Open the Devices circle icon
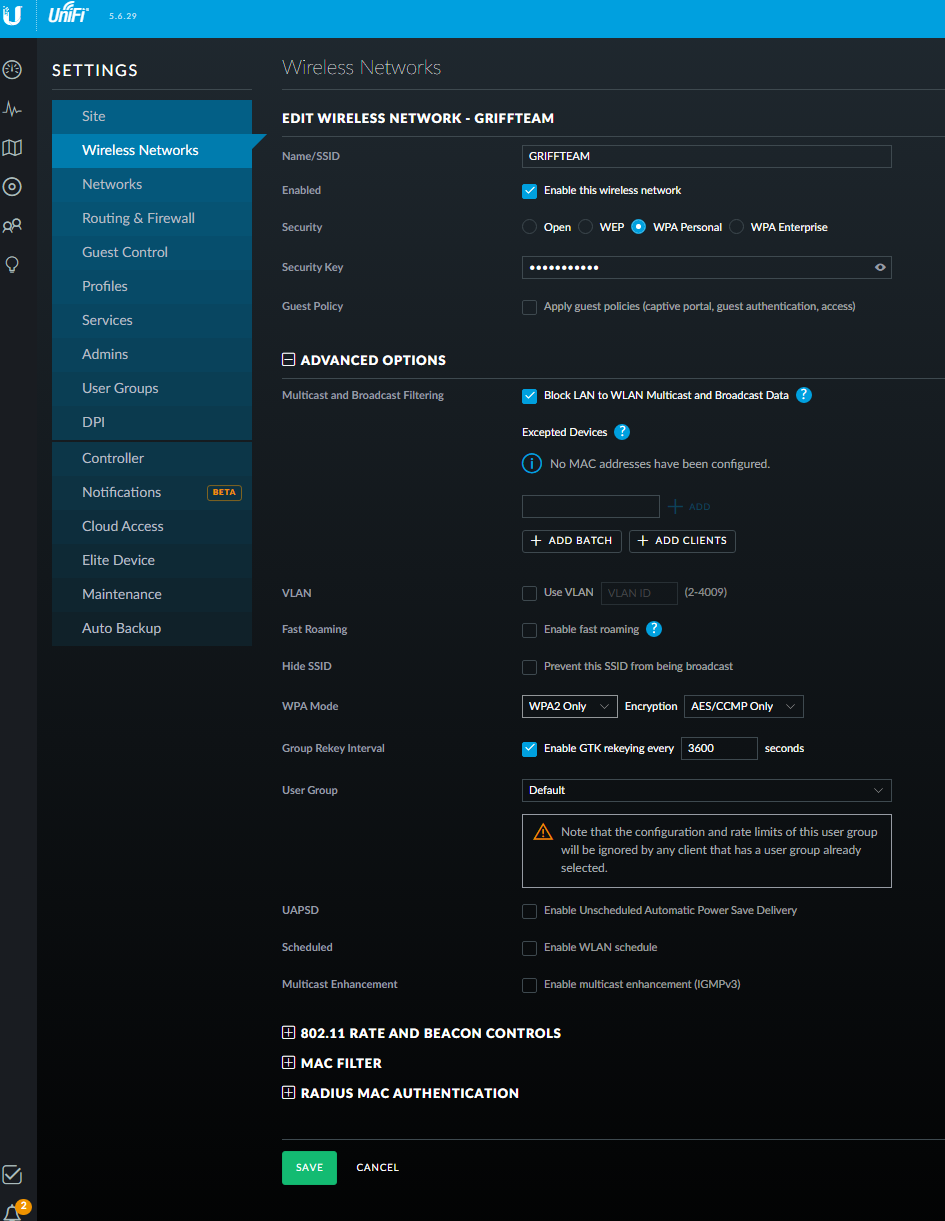This screenshot has width=945, height=1221. tap(12, 187)
